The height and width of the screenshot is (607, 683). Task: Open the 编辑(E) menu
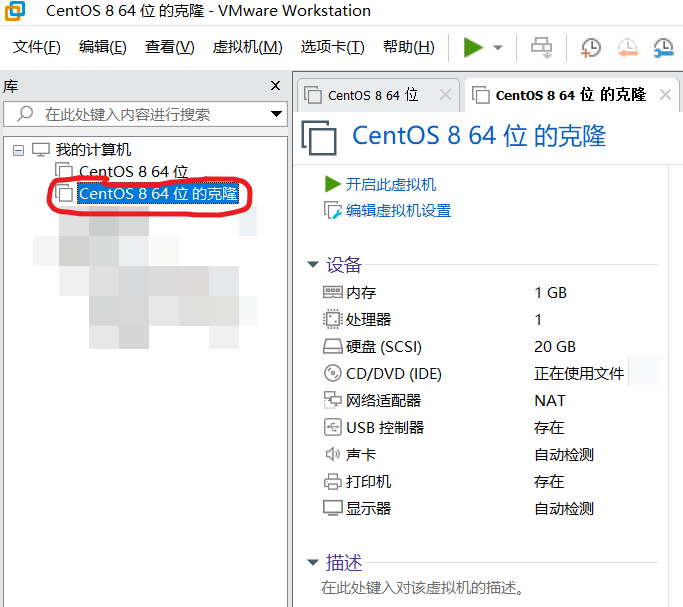pyautogui.click(x=103, y=47)
